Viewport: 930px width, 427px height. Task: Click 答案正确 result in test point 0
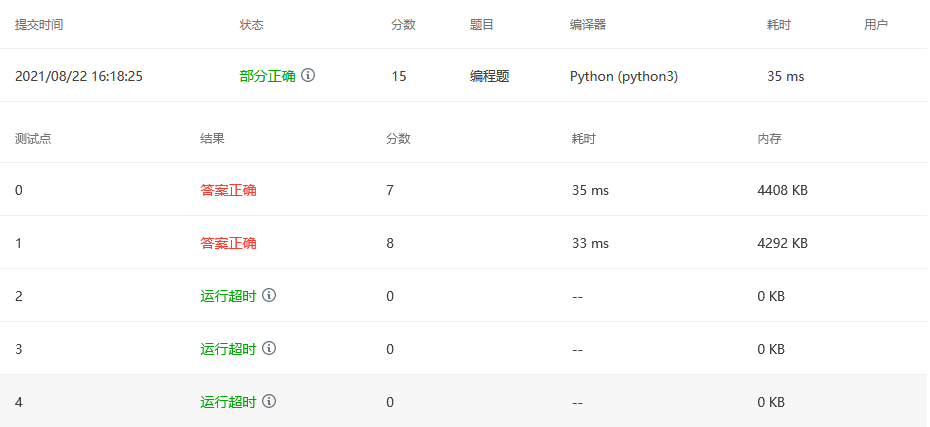tap(228, 190)
